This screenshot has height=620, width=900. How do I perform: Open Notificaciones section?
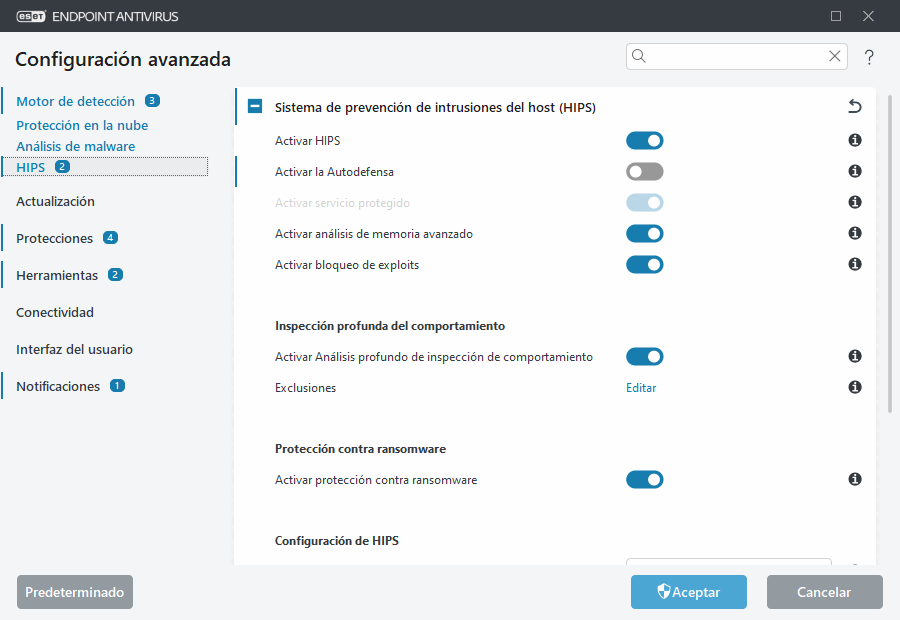pos(58,386)
